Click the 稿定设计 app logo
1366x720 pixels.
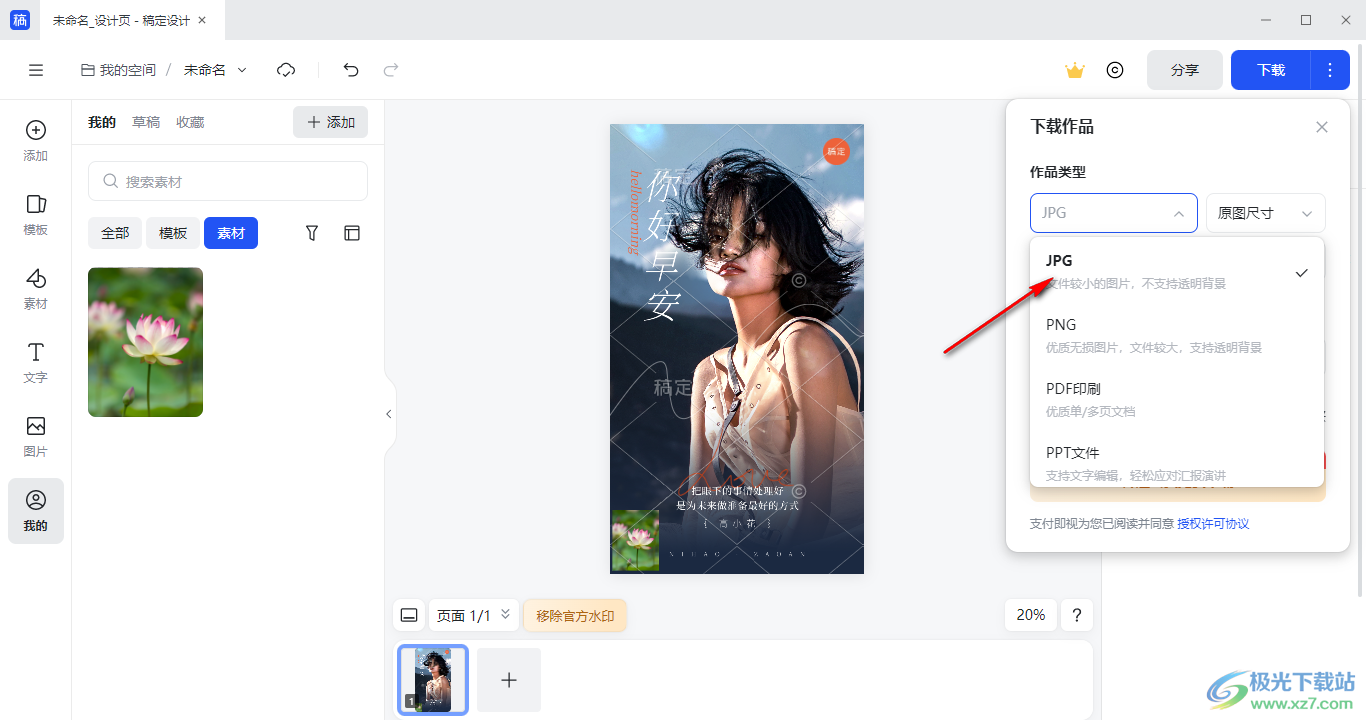(20, 20)
